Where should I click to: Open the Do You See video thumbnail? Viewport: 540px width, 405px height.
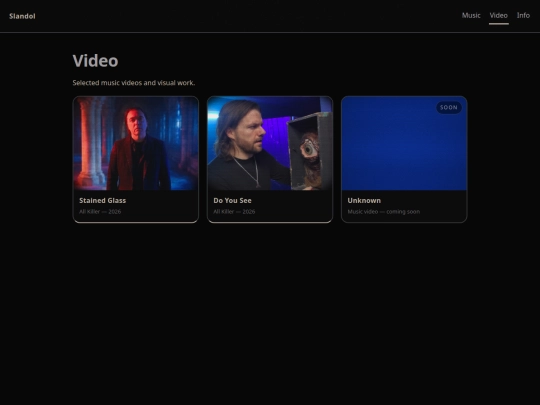270,143
